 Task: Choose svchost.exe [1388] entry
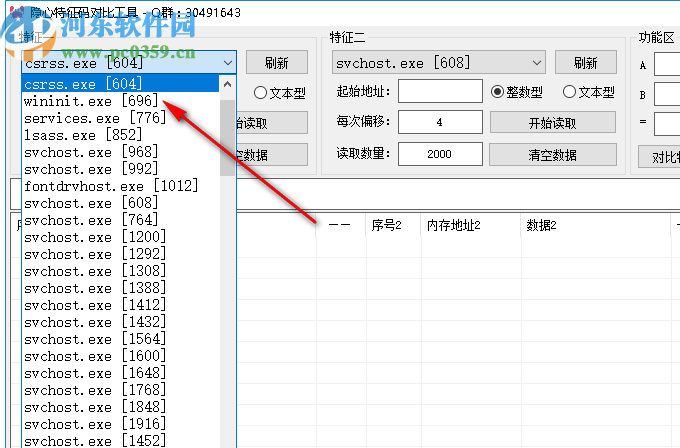pyautogui.click(x=121, y=288)
